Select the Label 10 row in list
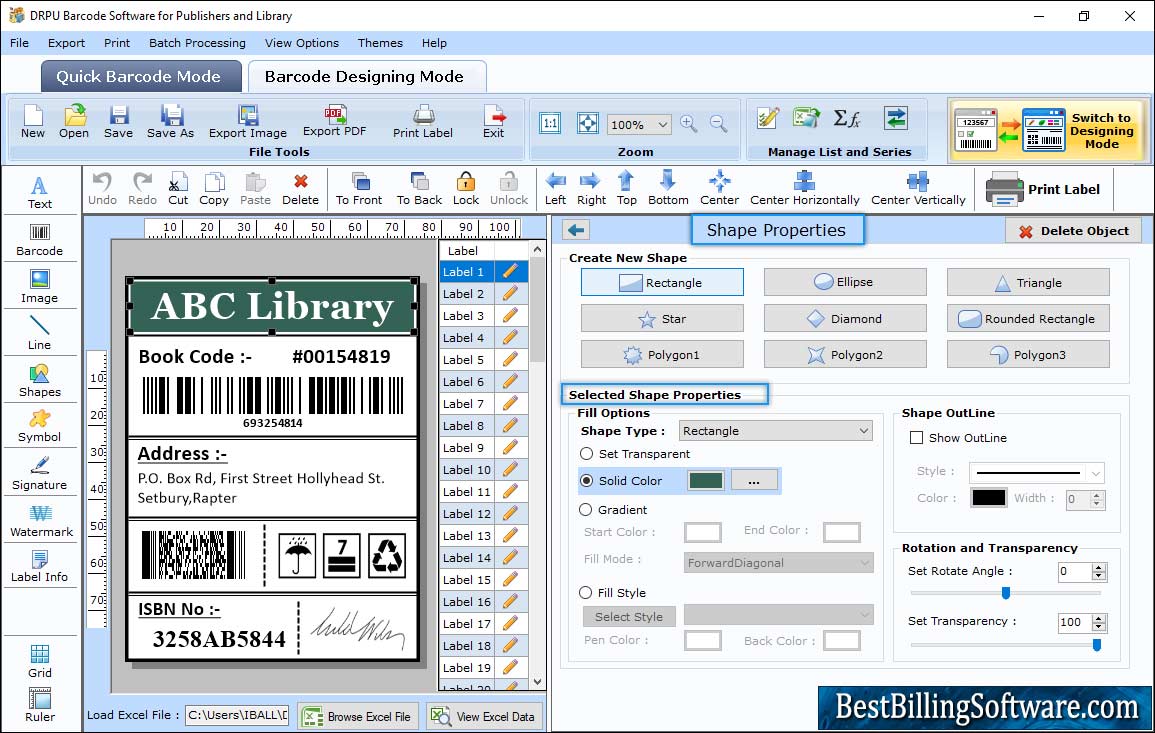This screenshot has width=1155, height=733. pyautogui.click(x=483, y=470)
